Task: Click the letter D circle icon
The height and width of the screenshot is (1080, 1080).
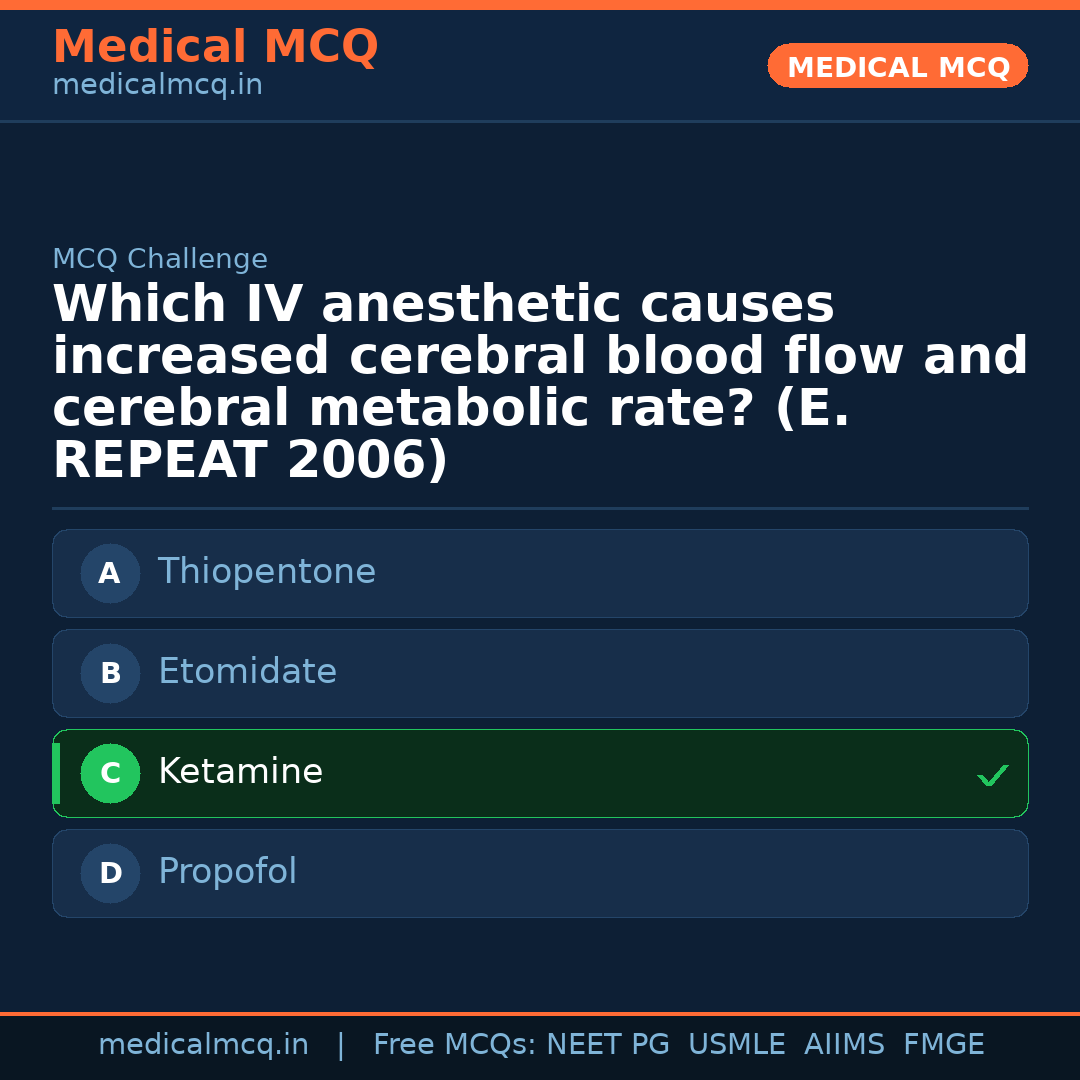Action: coord(110,874)
